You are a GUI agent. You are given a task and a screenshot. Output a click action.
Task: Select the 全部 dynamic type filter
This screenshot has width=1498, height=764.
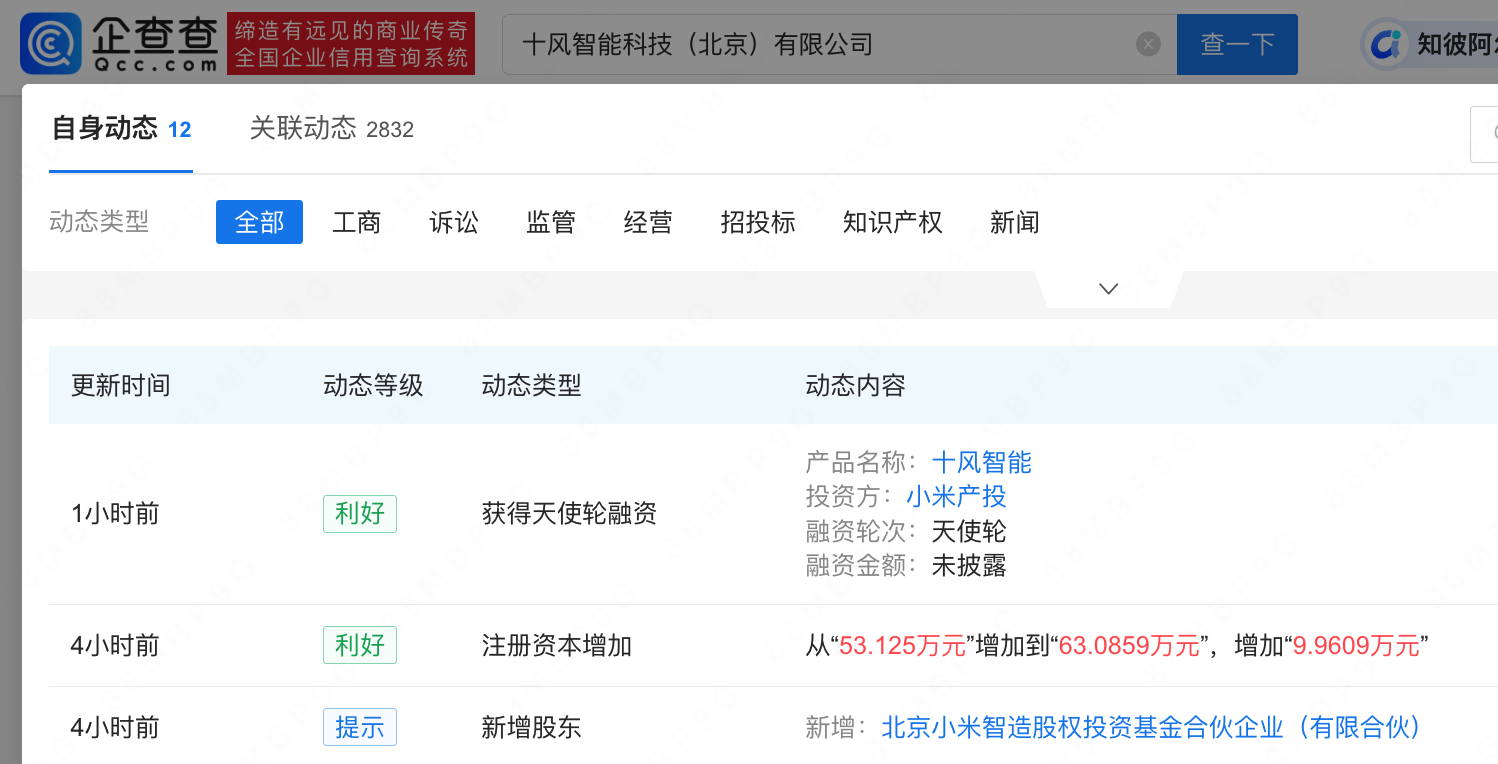pyautogui.click(x=259, y=222)
